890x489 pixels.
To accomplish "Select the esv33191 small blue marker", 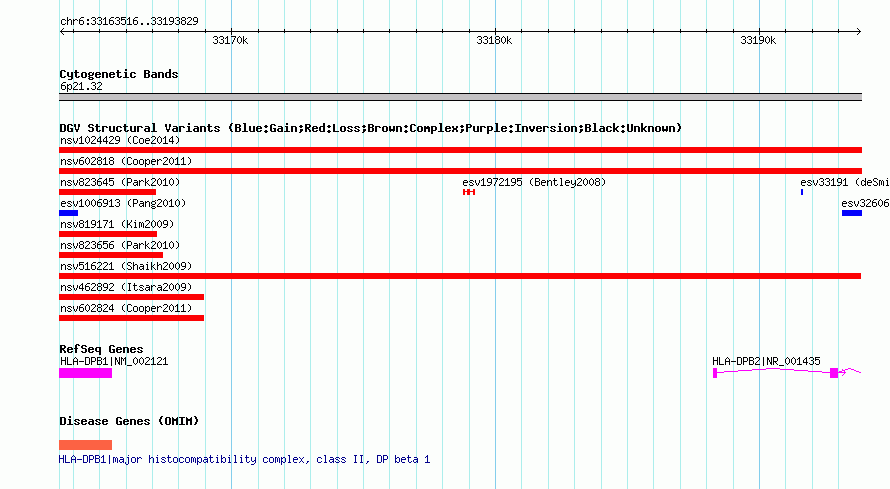I will (x=802, y=192).
